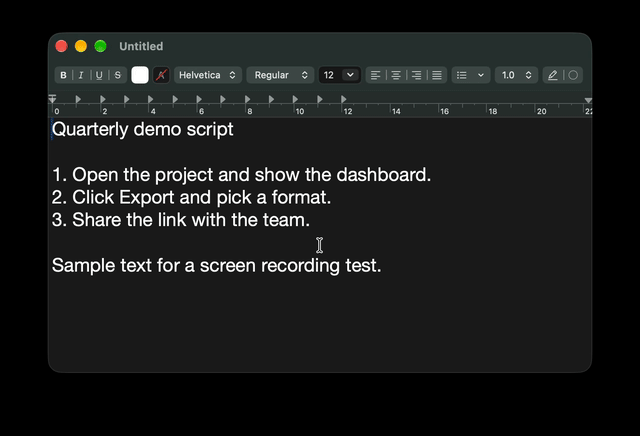This screenshot has width=640, height=436.
Task: Click the tab stop marker at 12
Action: pos(344,99)
